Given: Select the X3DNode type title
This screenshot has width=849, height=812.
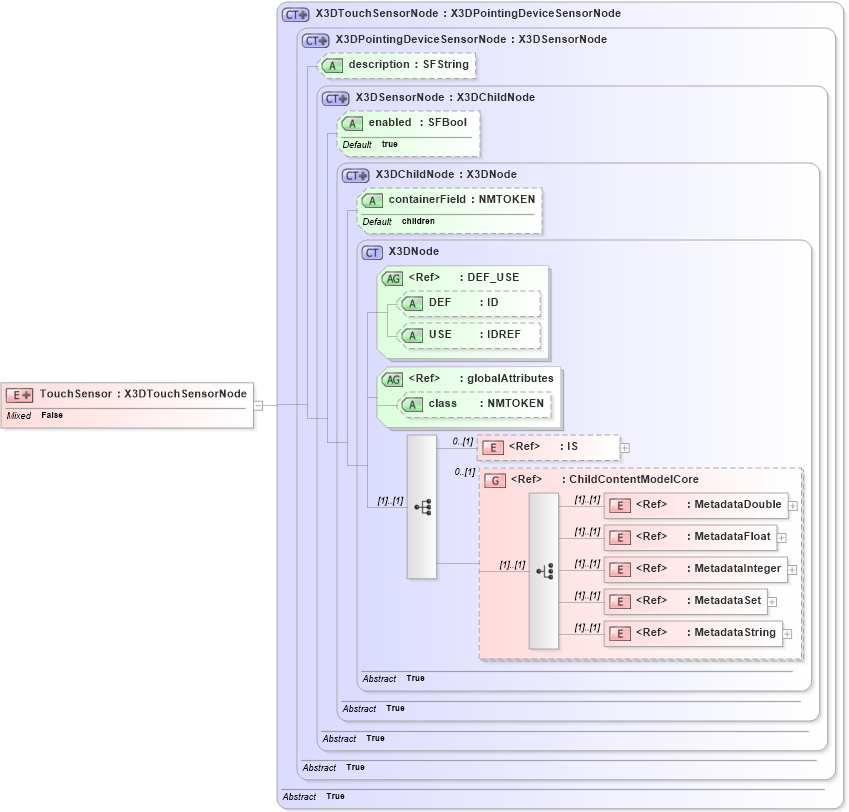Looking at the screenshot, I should coord(414,252).
